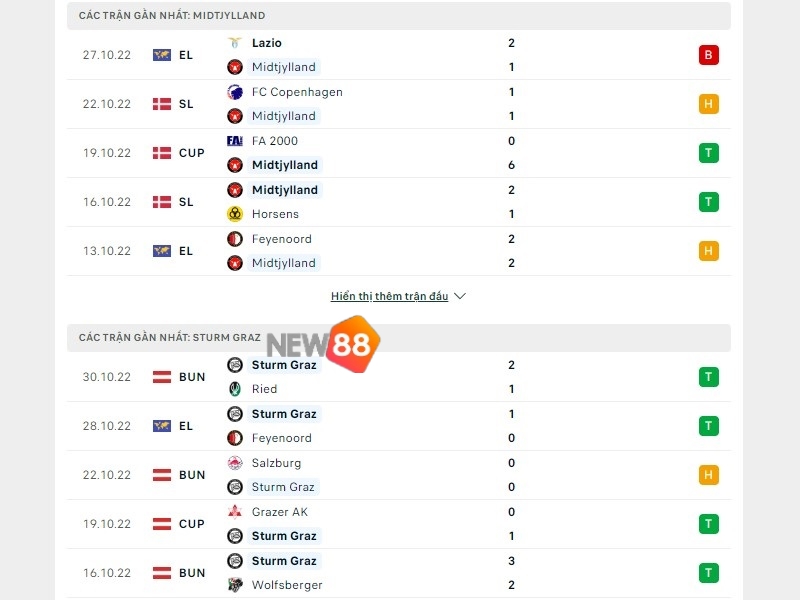The image size is (800, 600).
Task: Click the Lazio club crest icon
Action: [237, 43]
